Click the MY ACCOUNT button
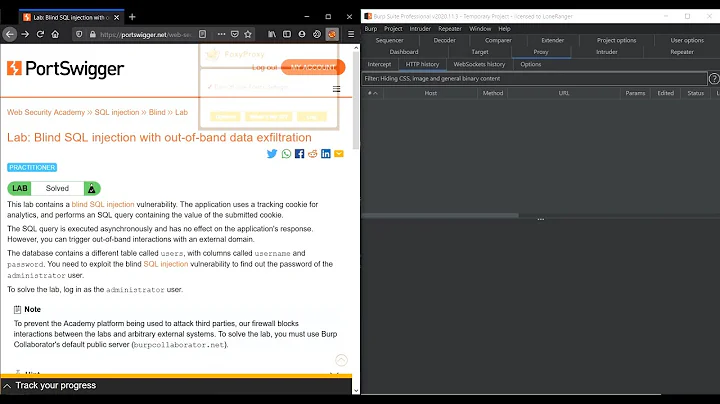 (x=313, y=67)
